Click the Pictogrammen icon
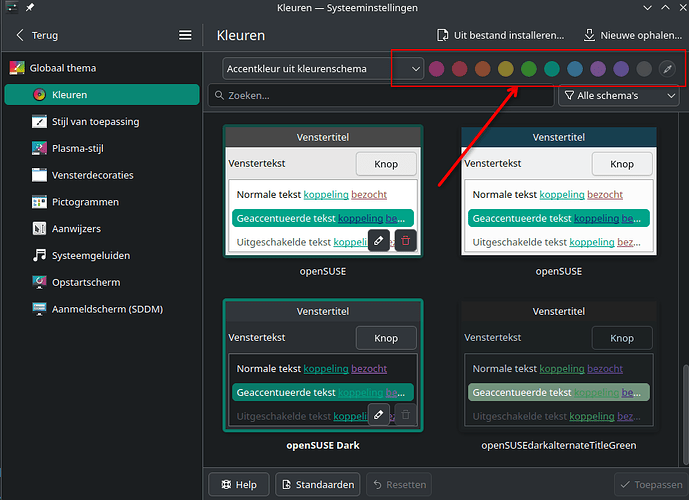 coord(39,202)
